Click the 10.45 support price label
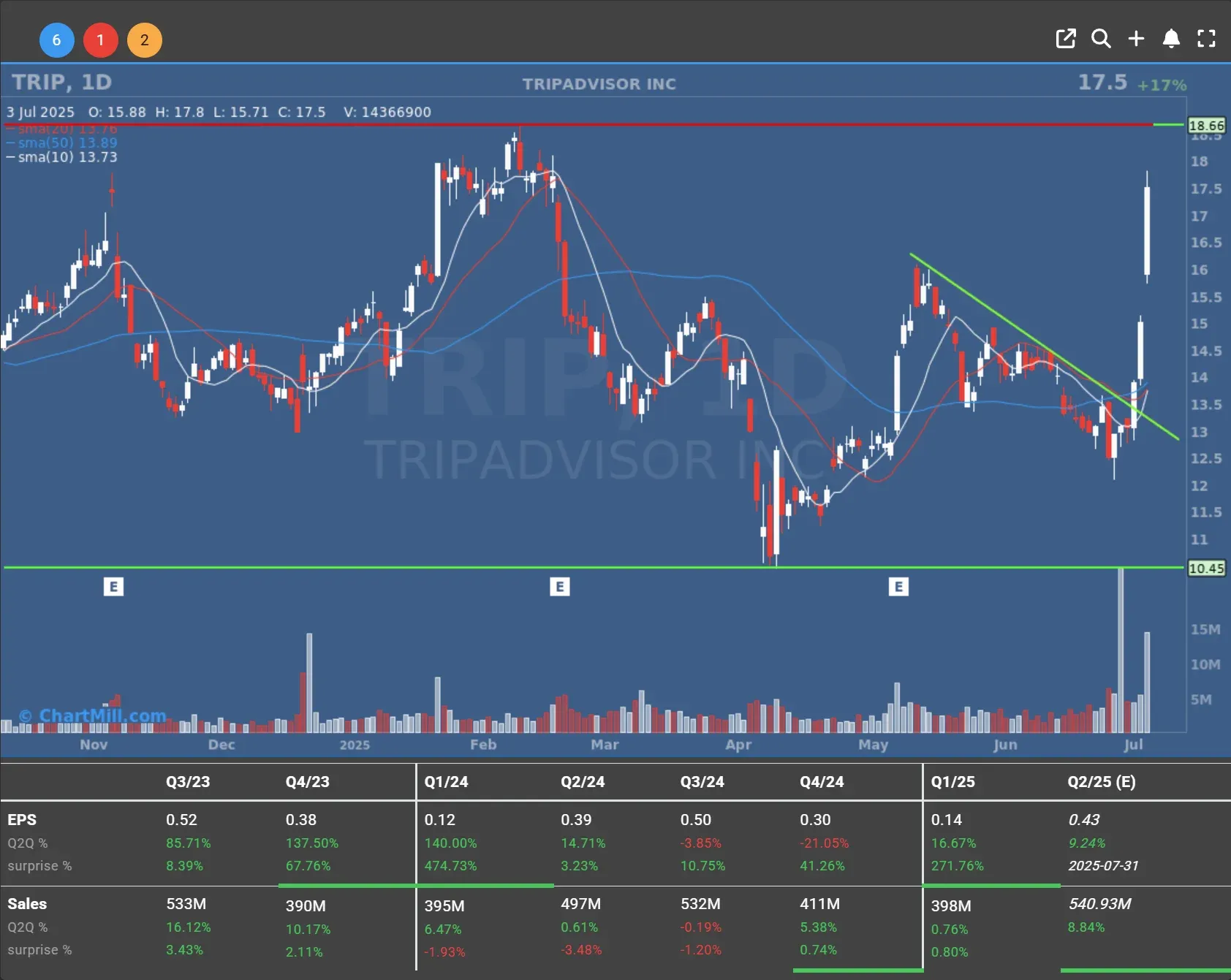 tap(1206, 569)
